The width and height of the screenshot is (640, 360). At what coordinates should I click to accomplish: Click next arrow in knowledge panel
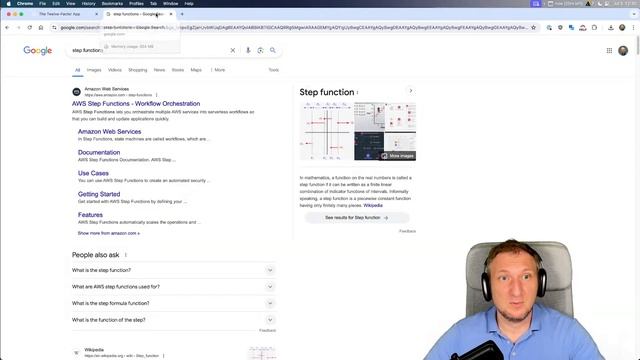pos(411,91)
